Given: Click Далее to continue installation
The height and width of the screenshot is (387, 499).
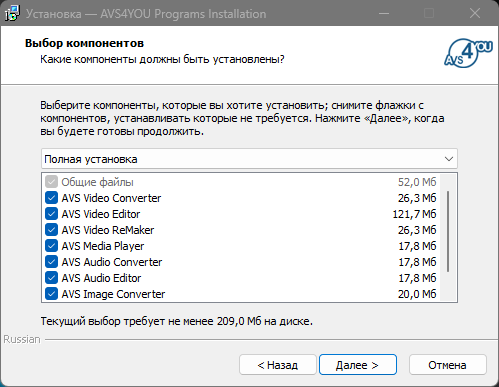Looking at the screenshot, I should 358,365.
